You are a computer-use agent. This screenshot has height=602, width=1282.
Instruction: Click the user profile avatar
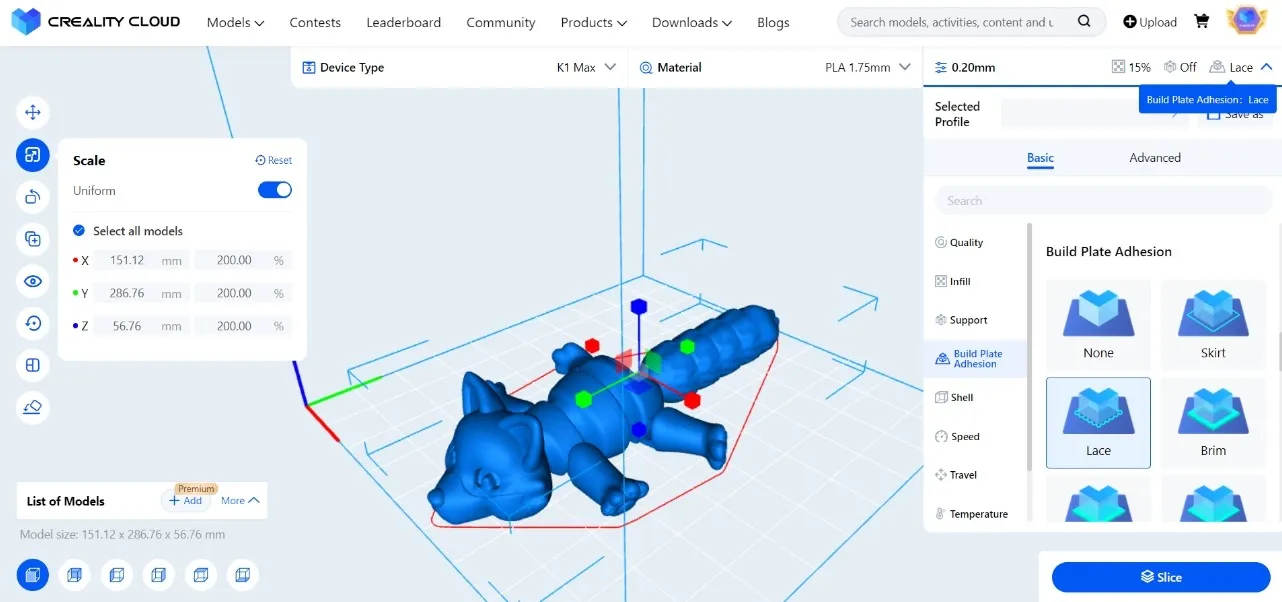[x=1246, y=21]
